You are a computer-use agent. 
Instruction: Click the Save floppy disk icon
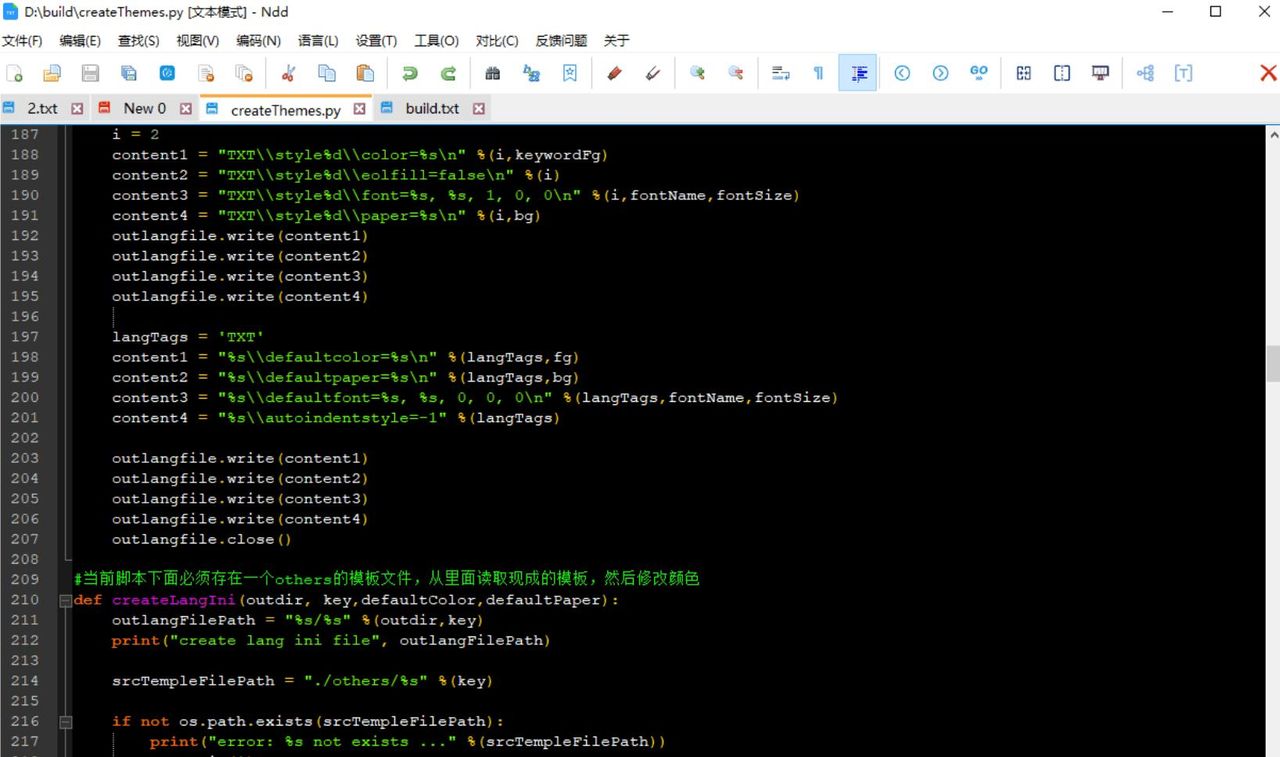90,73
